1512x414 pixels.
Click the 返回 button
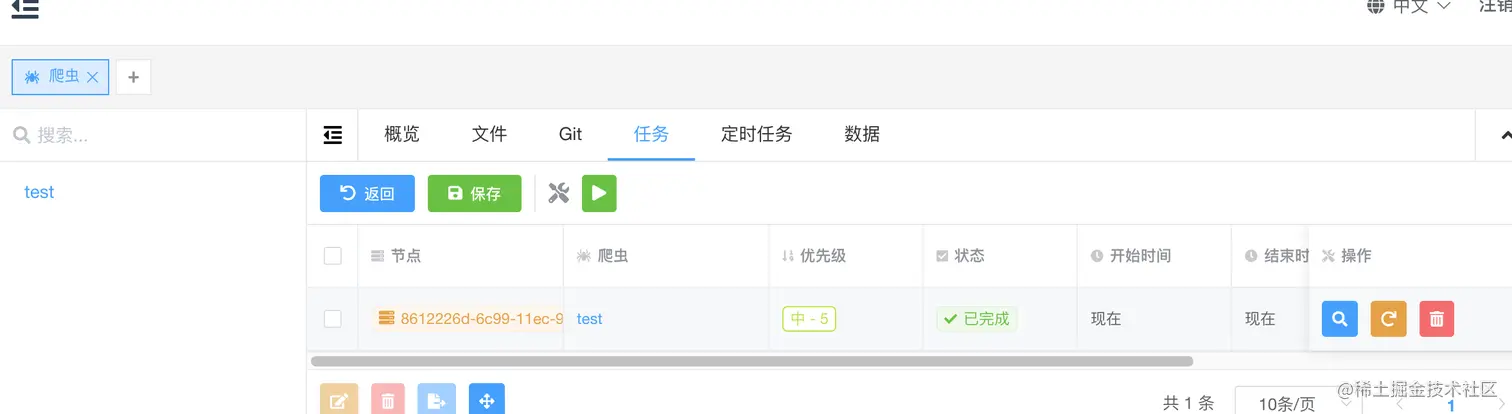367,194
